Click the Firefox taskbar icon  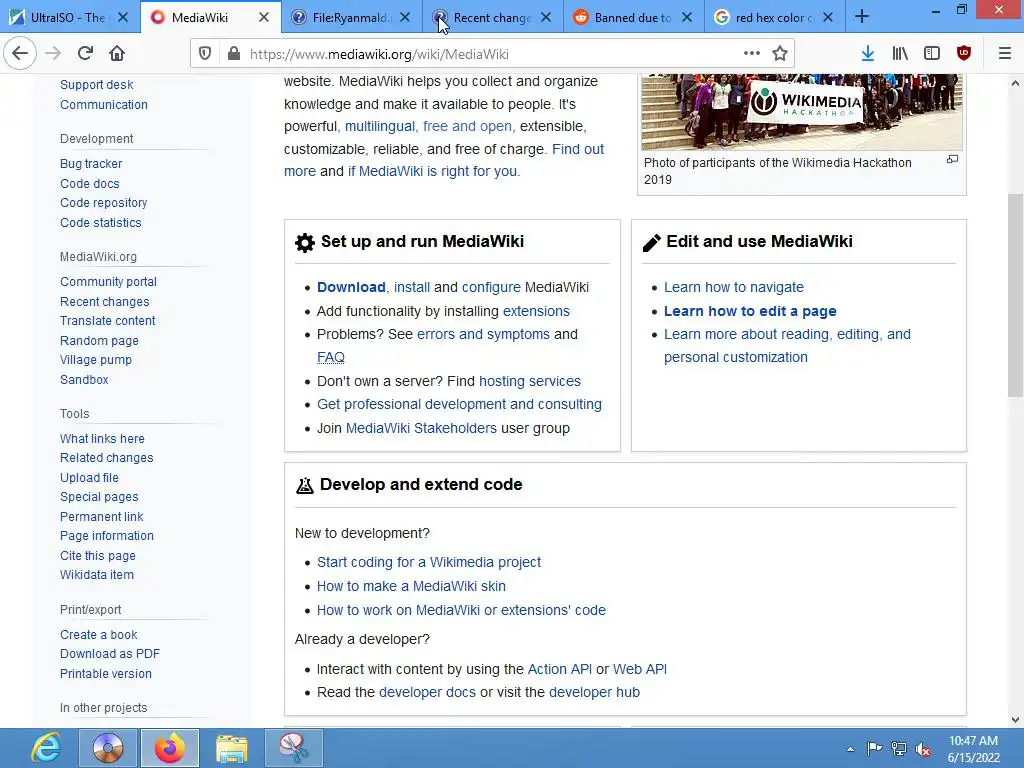pyautogui.click(x=170, y=748)
